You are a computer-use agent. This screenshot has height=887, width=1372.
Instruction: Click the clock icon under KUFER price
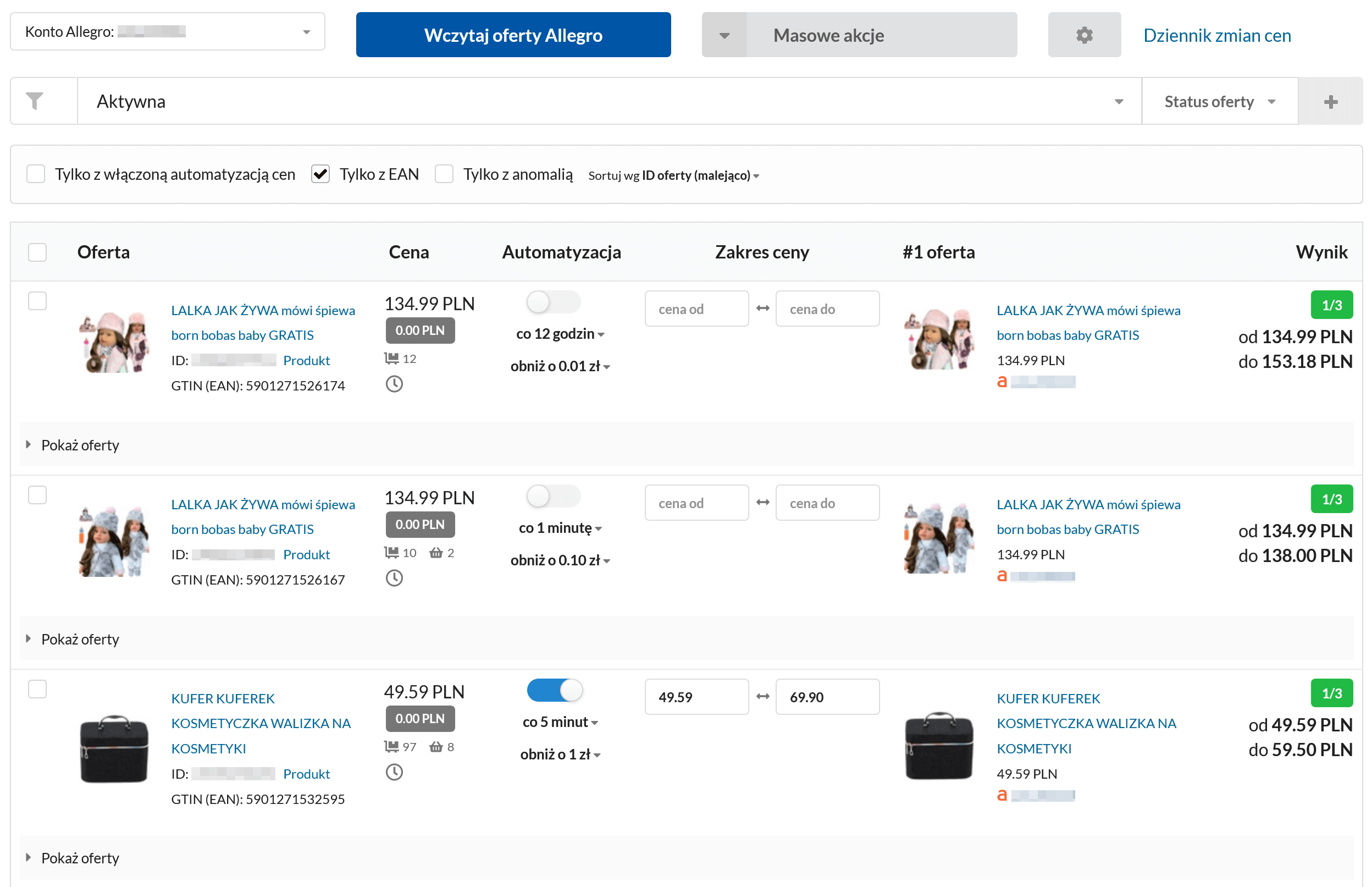(x=394, y=772)
